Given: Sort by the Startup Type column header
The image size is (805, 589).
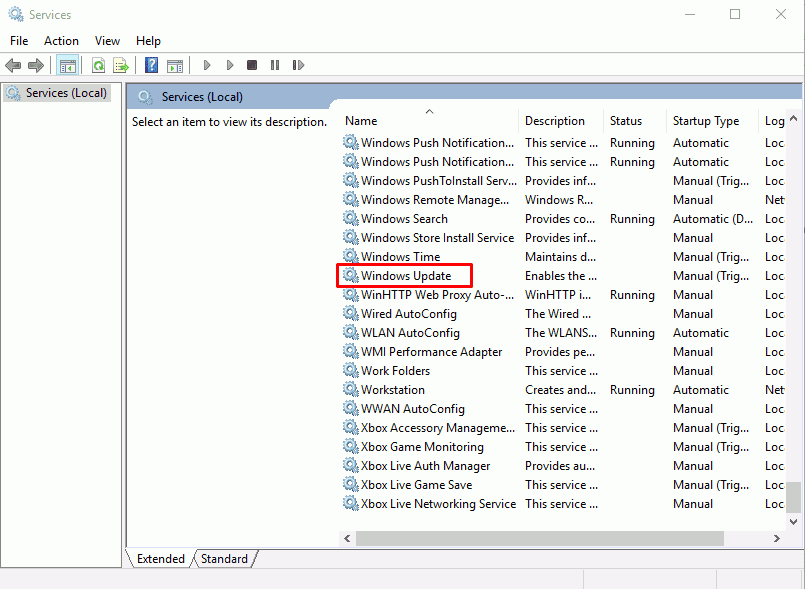Looking at the screenshot, I should click(x=713, y=121).
